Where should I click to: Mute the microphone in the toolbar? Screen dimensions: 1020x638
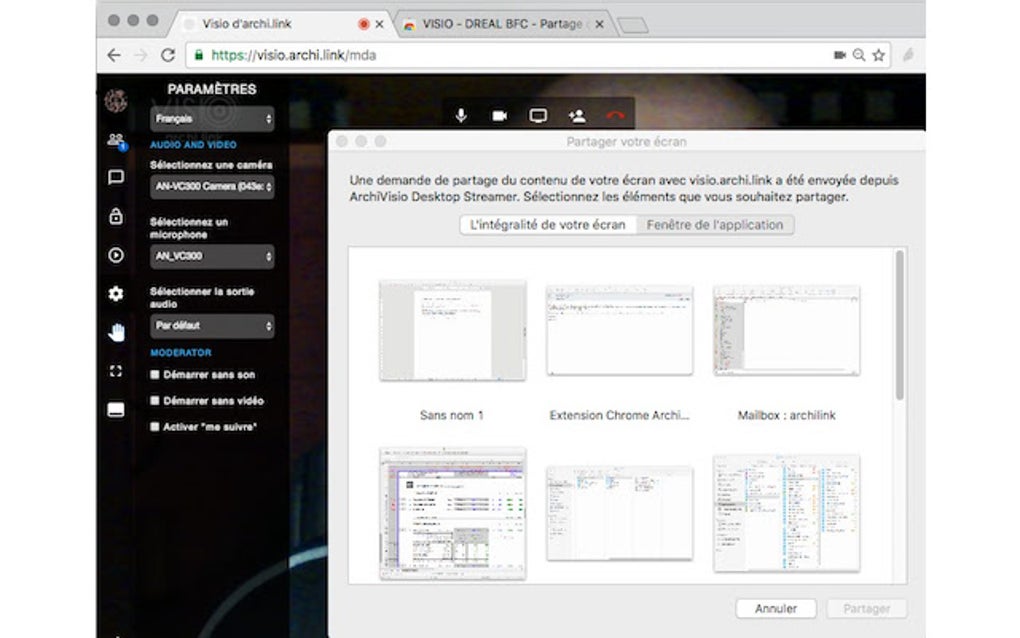[x=460, y=114]
